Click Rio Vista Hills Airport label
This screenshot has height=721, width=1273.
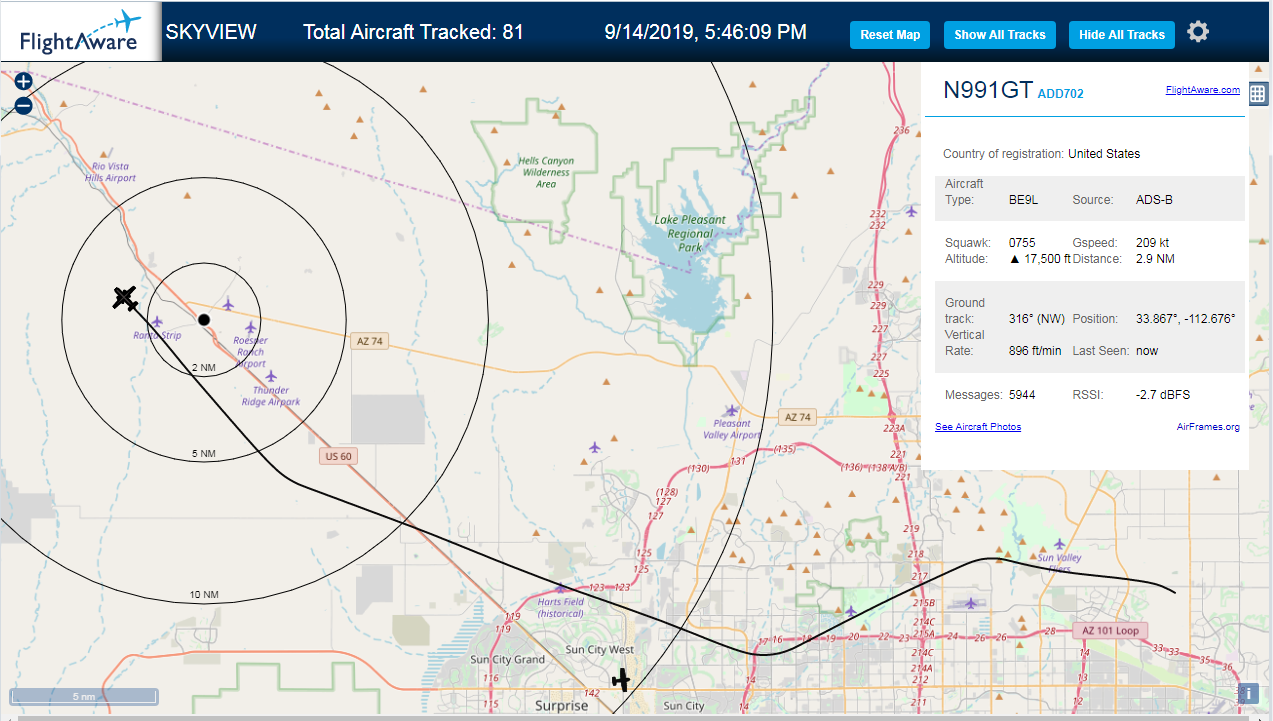(110, 172)
